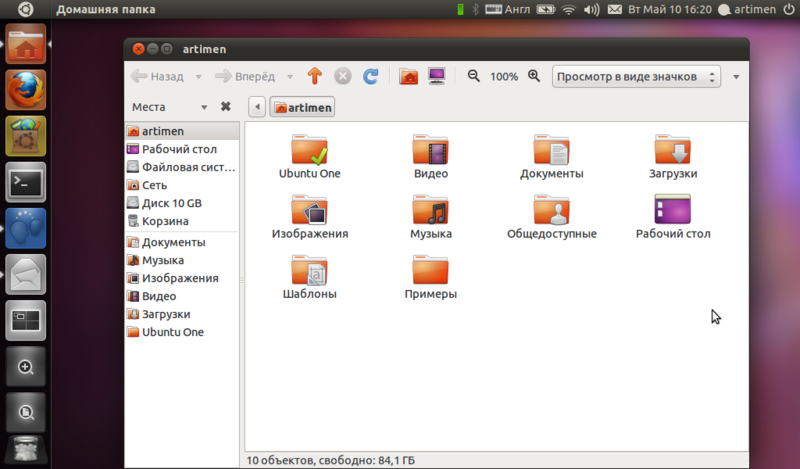Select artimen in the places sidebar
This screenshot has width=800, height=469.
[182, 131]
